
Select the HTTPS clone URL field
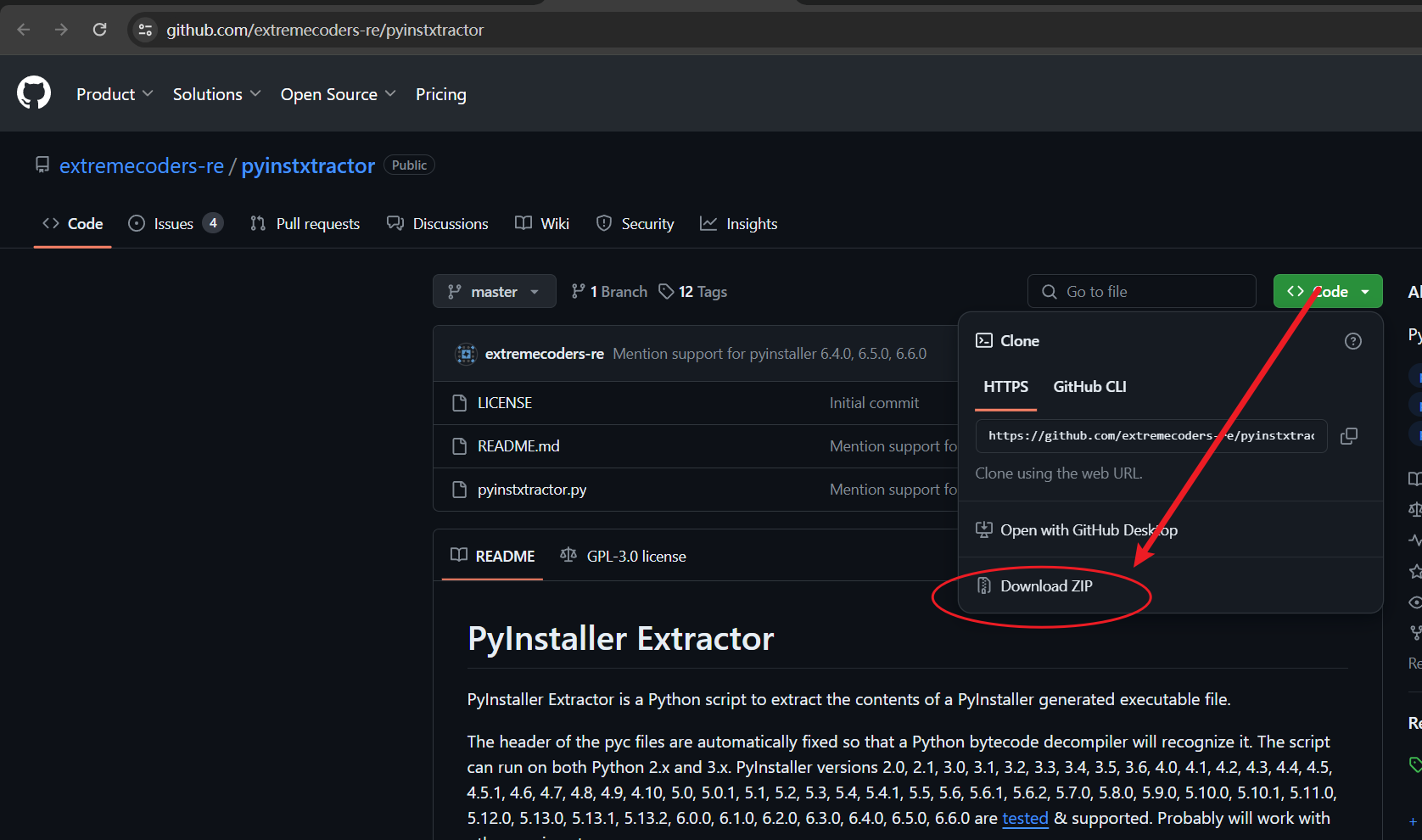1151,435
